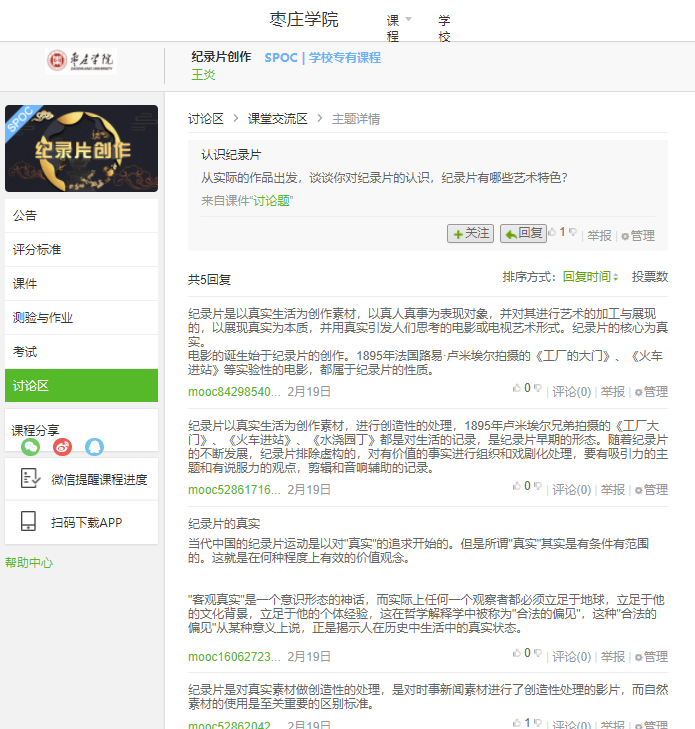Viewport: 695px width, 729px height.
Task: Share the course via WeChat icon
Action: [x=30, y=447]
